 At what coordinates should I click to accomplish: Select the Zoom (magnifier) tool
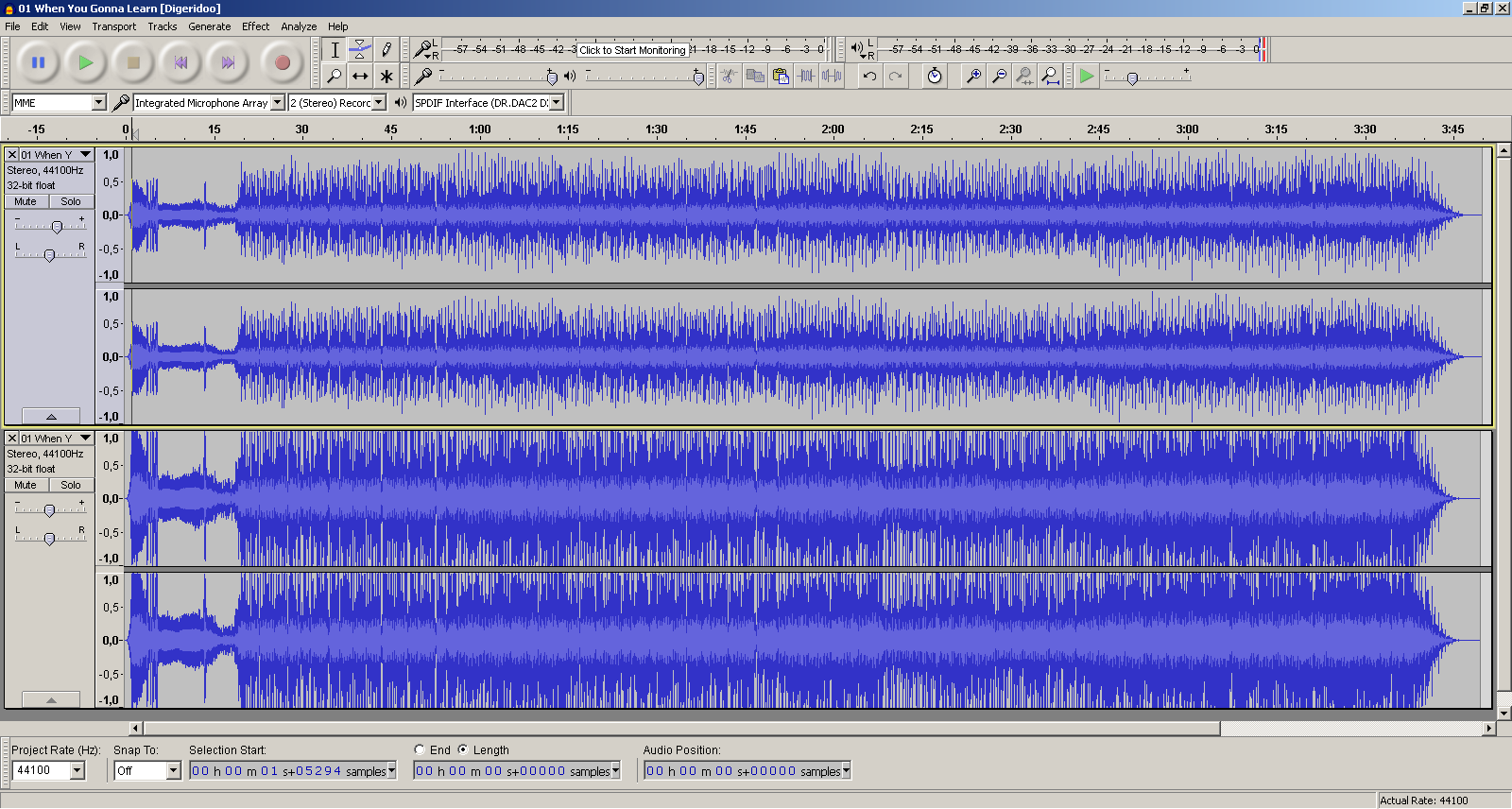pos(335,76)
